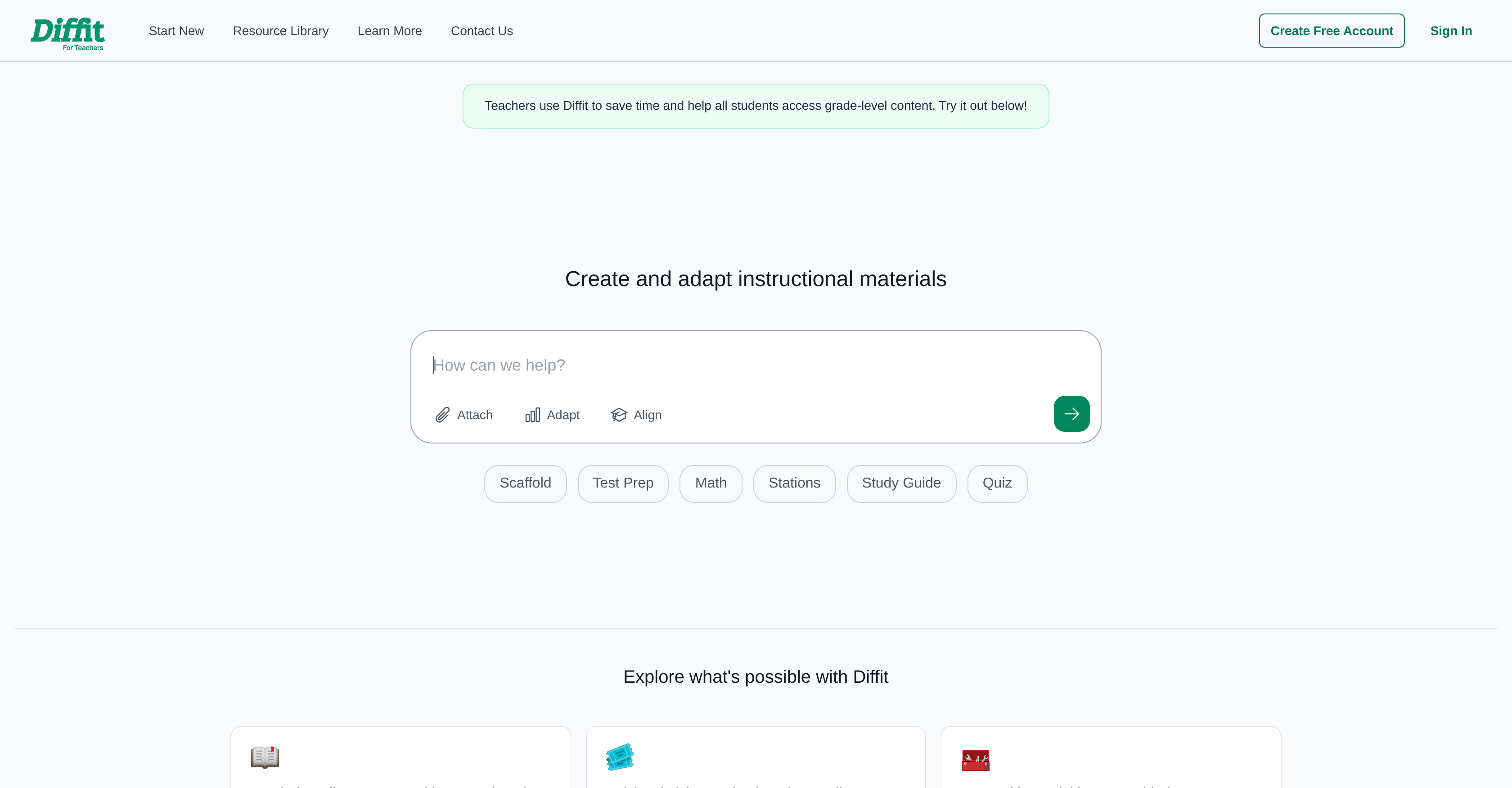Click 'Explore what's possible with Diffit' heading
Viewport: 1512px width, 788px height.
pyautogui.click(x=756, y=676)
